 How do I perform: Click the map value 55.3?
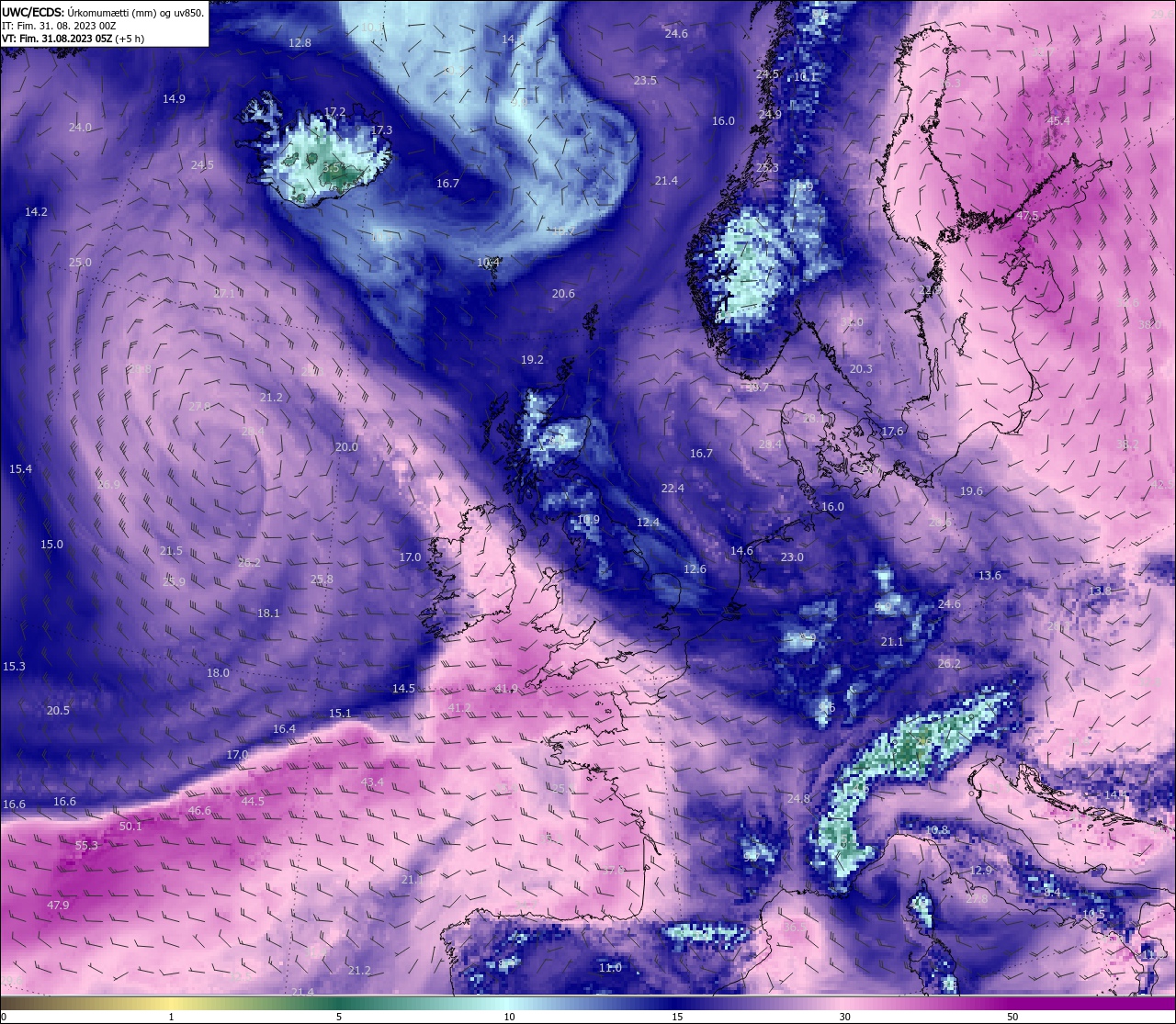tap(86, 846)
